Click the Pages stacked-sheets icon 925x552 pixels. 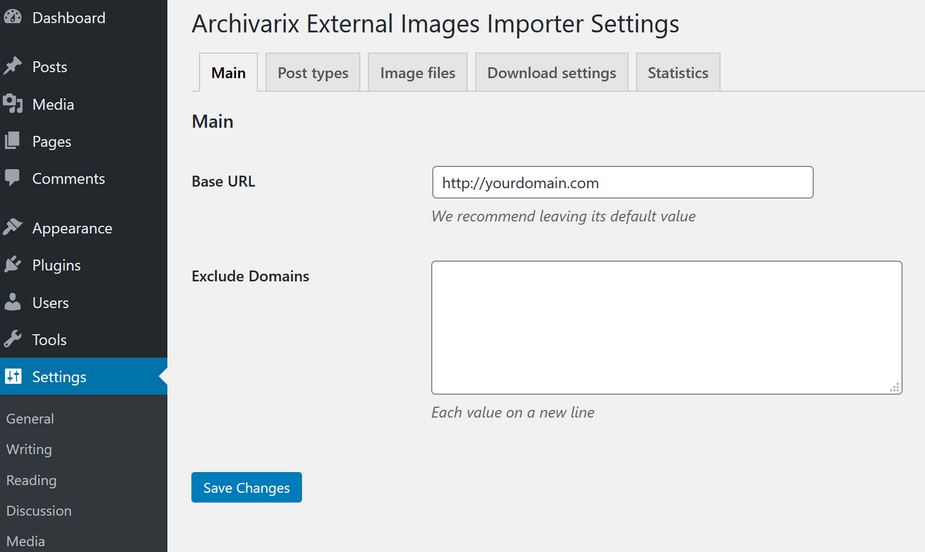coord(12,141)
